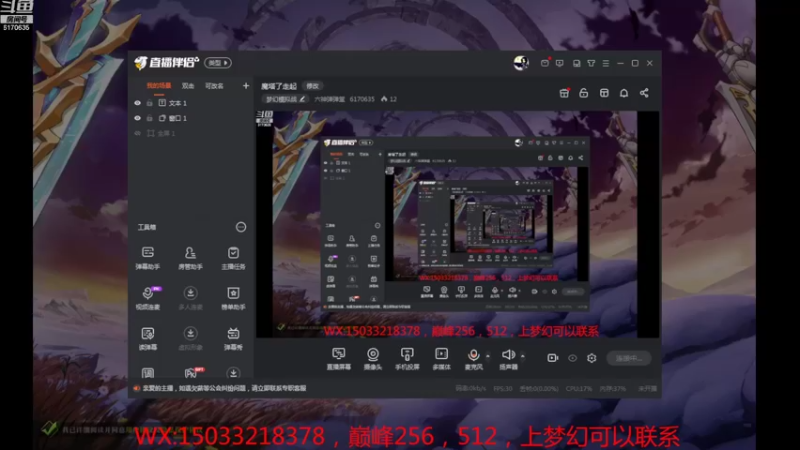This screenshot has width=800, height=450.
Task: Add 手机投屏 phone casting source
Action: click(x=407, y=358)
